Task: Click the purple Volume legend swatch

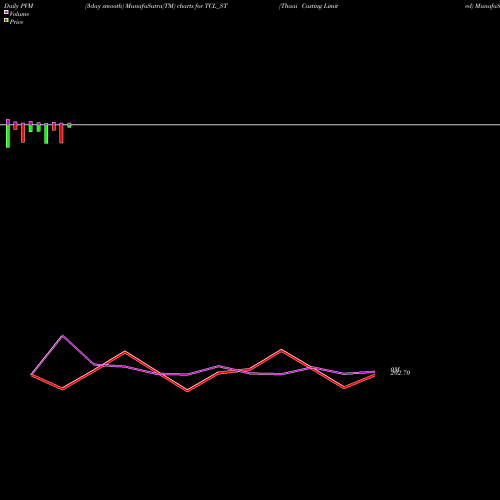Action: coord(6,12)
